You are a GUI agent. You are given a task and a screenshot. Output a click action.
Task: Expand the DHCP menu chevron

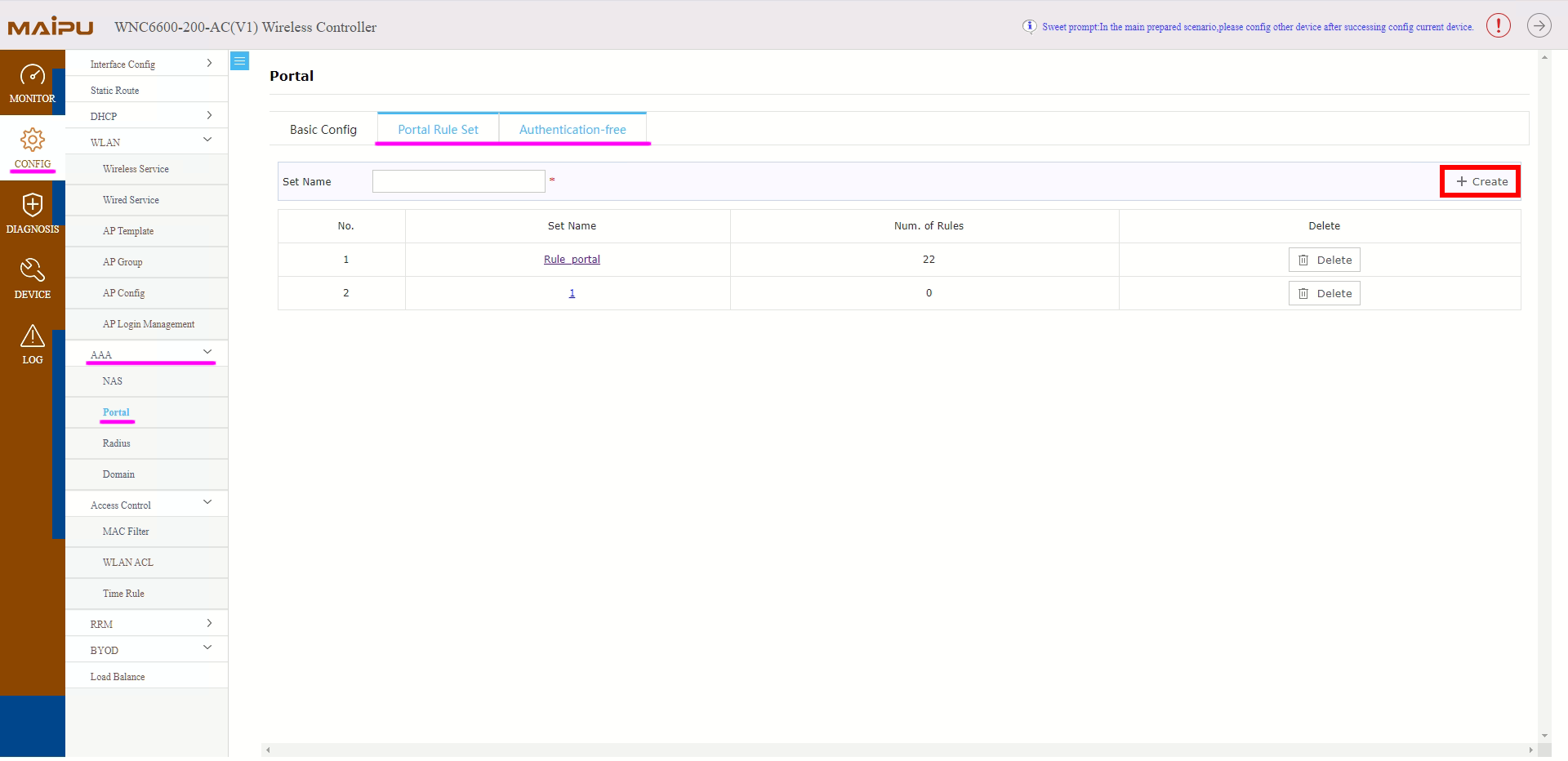click(209, 115)
